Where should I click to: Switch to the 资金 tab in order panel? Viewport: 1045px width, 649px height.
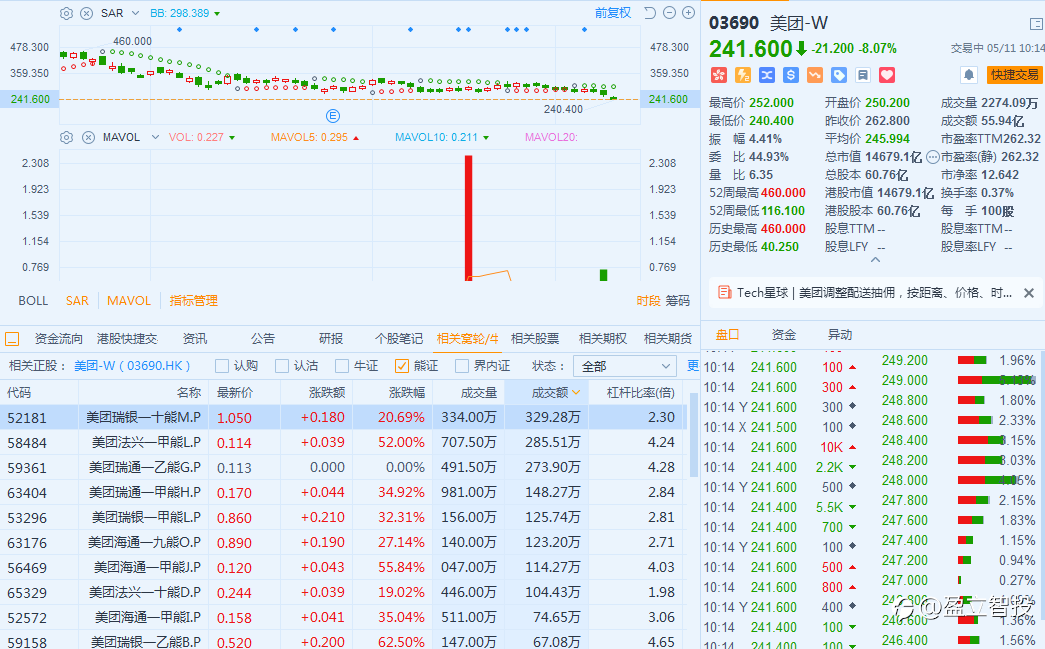point(784,334)
